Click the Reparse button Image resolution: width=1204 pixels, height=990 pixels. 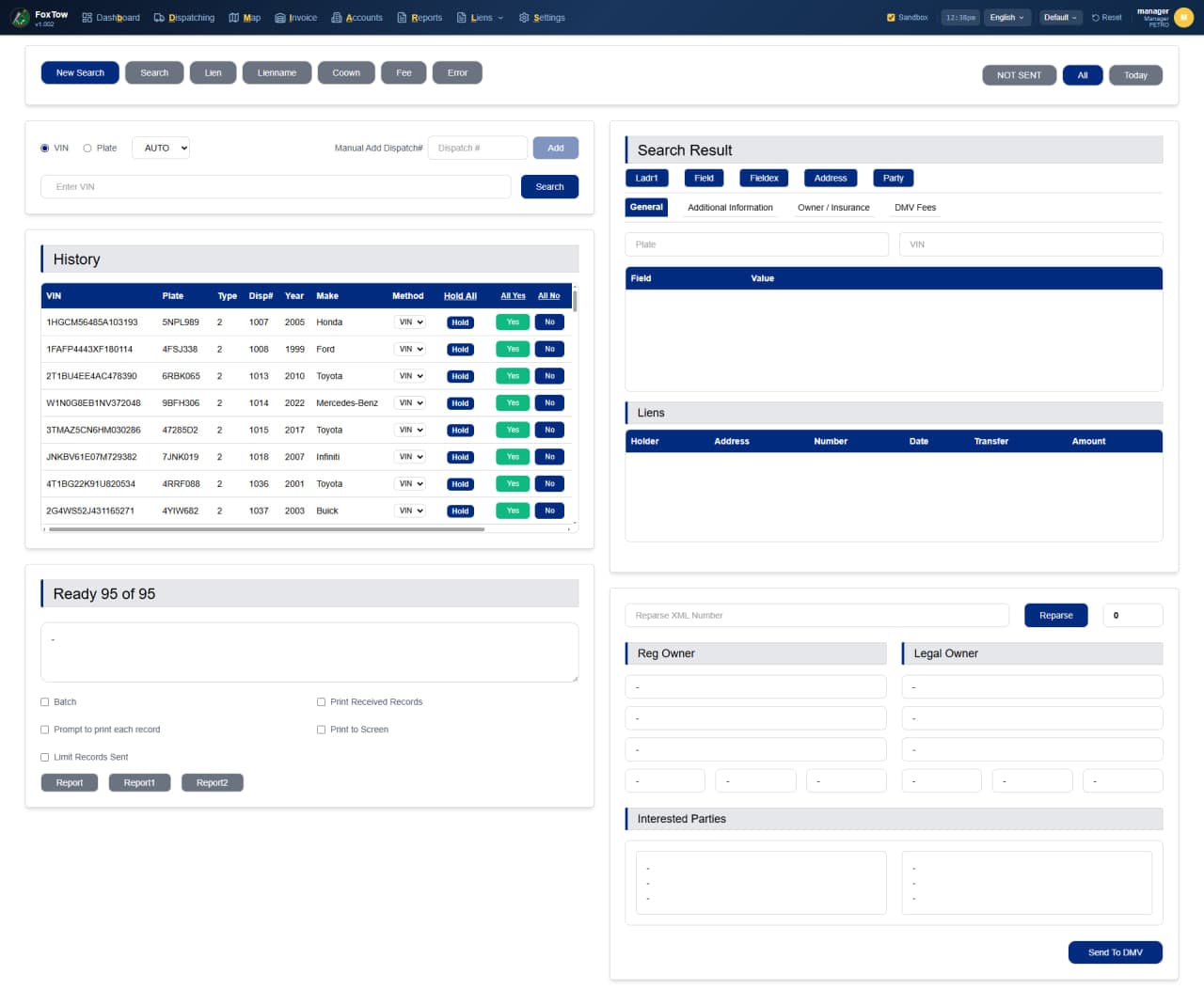click(1055, 615)
